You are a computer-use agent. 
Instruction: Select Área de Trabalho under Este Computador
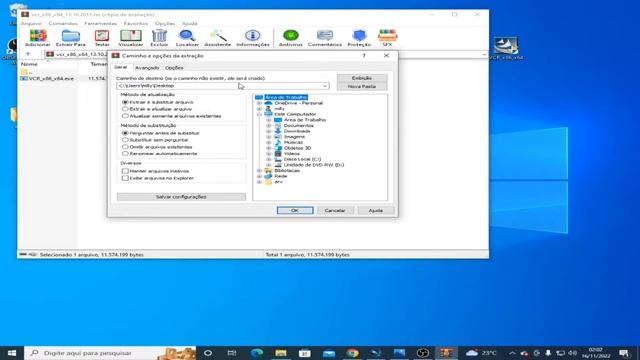(x=304, y=120)
